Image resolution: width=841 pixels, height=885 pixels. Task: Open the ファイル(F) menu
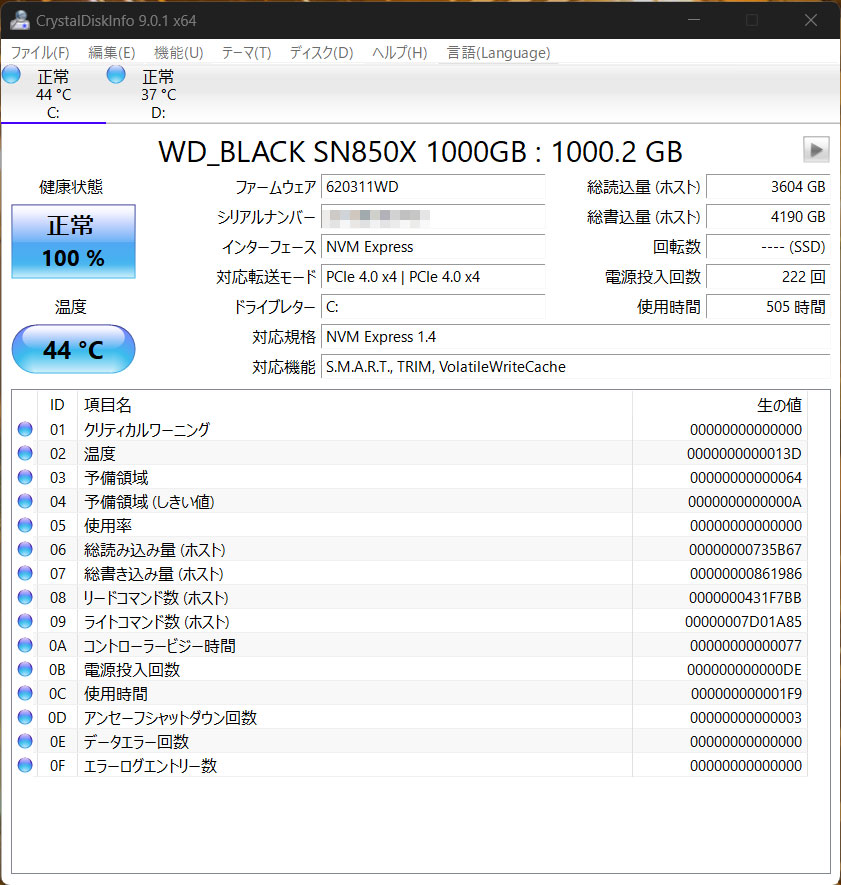(40, 52)
